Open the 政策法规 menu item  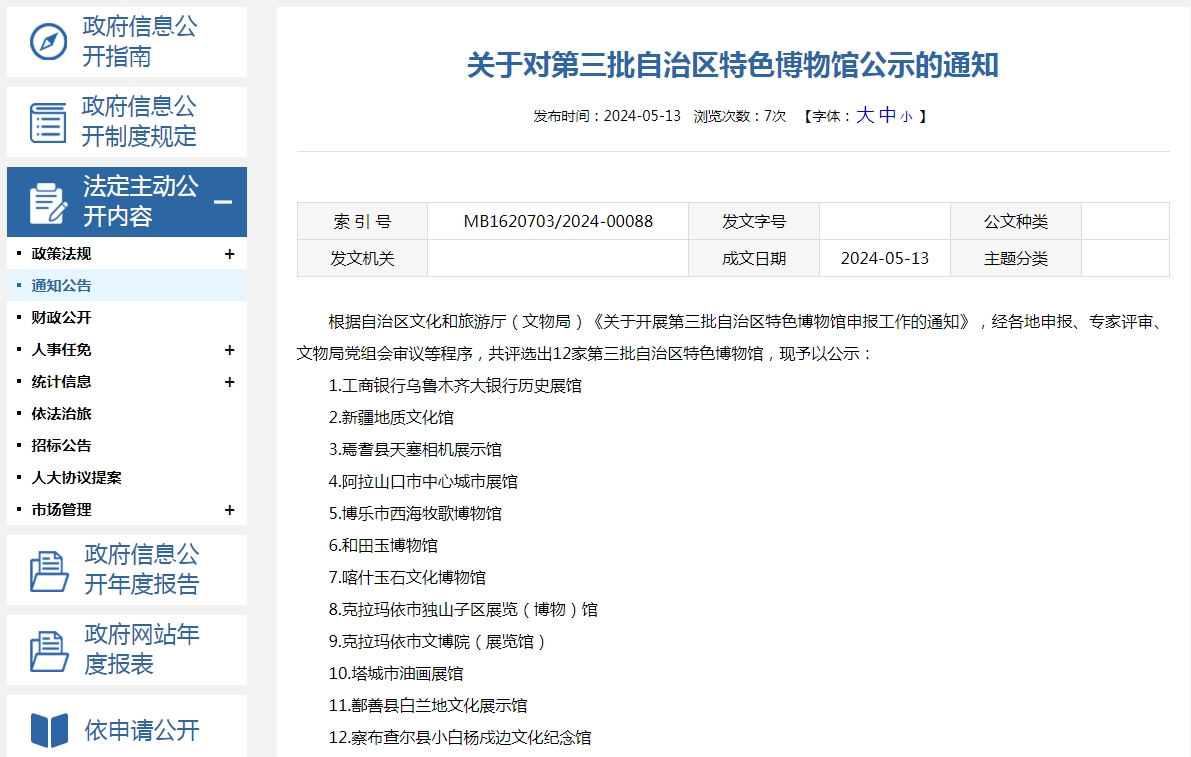[61, 254]
